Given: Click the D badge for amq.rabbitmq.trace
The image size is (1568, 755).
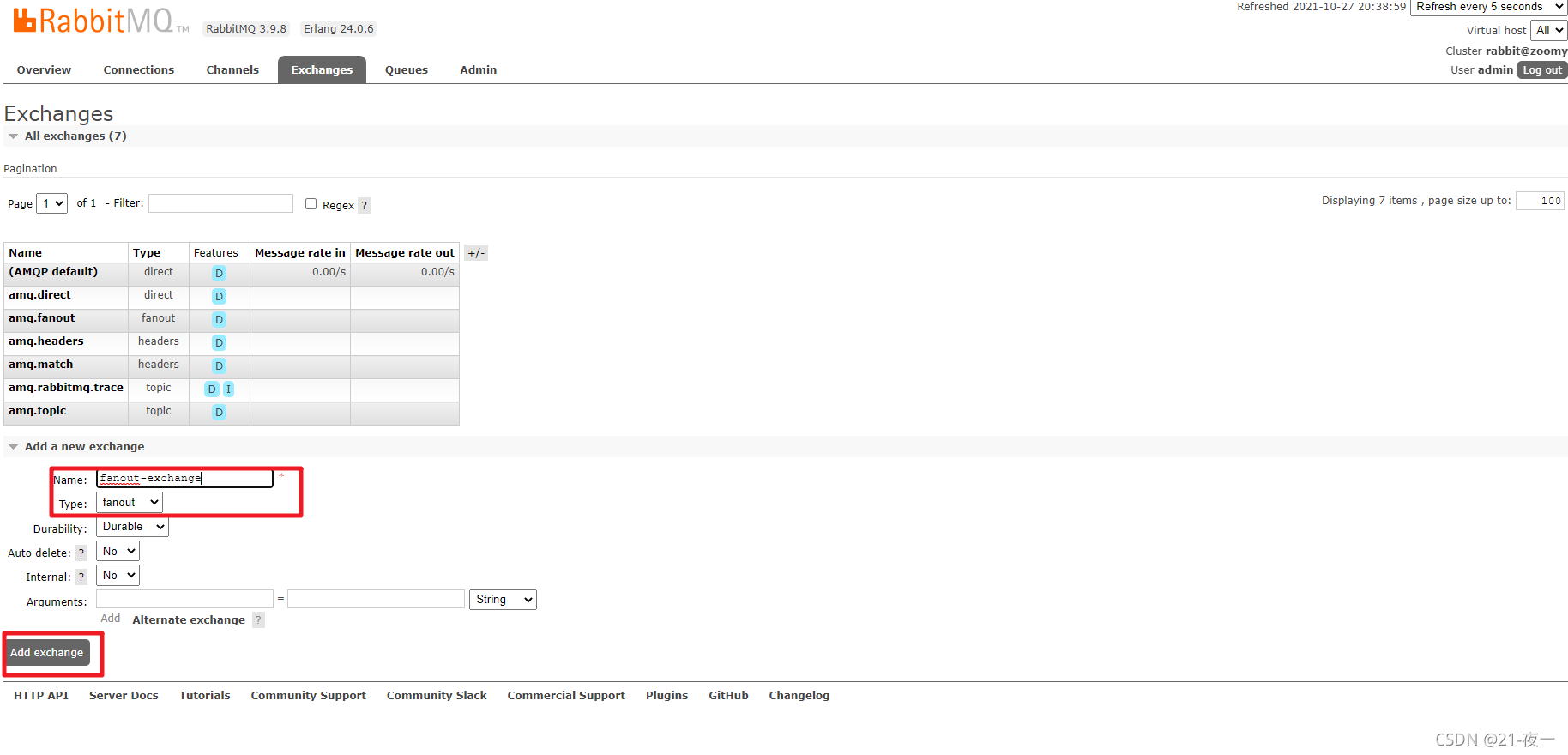Looking at the screenshot, I should pos(212,390).
